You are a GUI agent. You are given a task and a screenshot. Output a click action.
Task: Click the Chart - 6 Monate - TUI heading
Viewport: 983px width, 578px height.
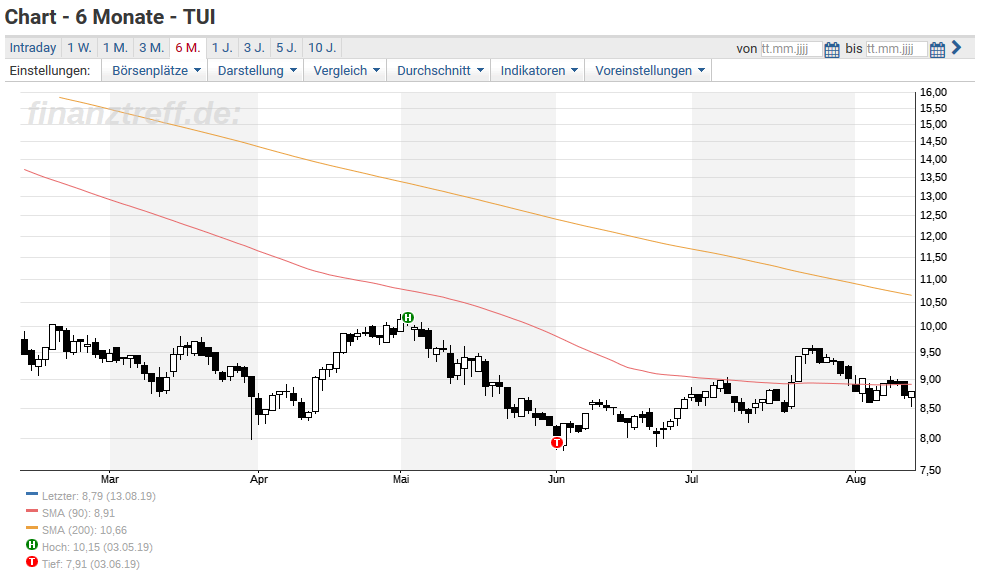(110, 17)
